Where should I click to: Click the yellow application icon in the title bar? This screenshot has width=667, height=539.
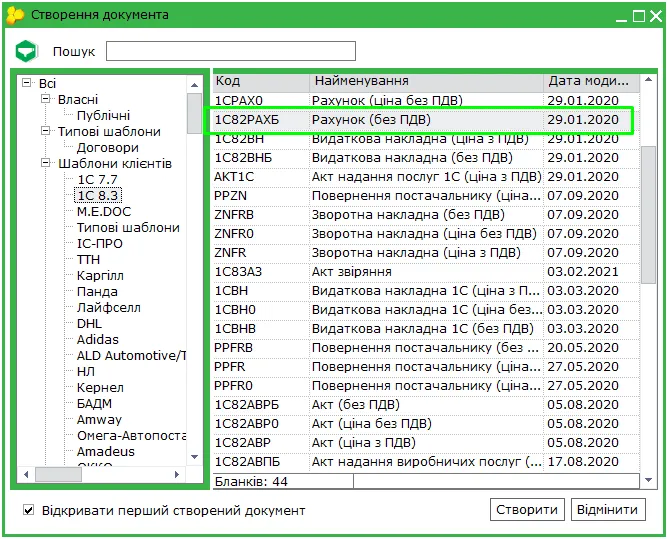coord(15,15)
